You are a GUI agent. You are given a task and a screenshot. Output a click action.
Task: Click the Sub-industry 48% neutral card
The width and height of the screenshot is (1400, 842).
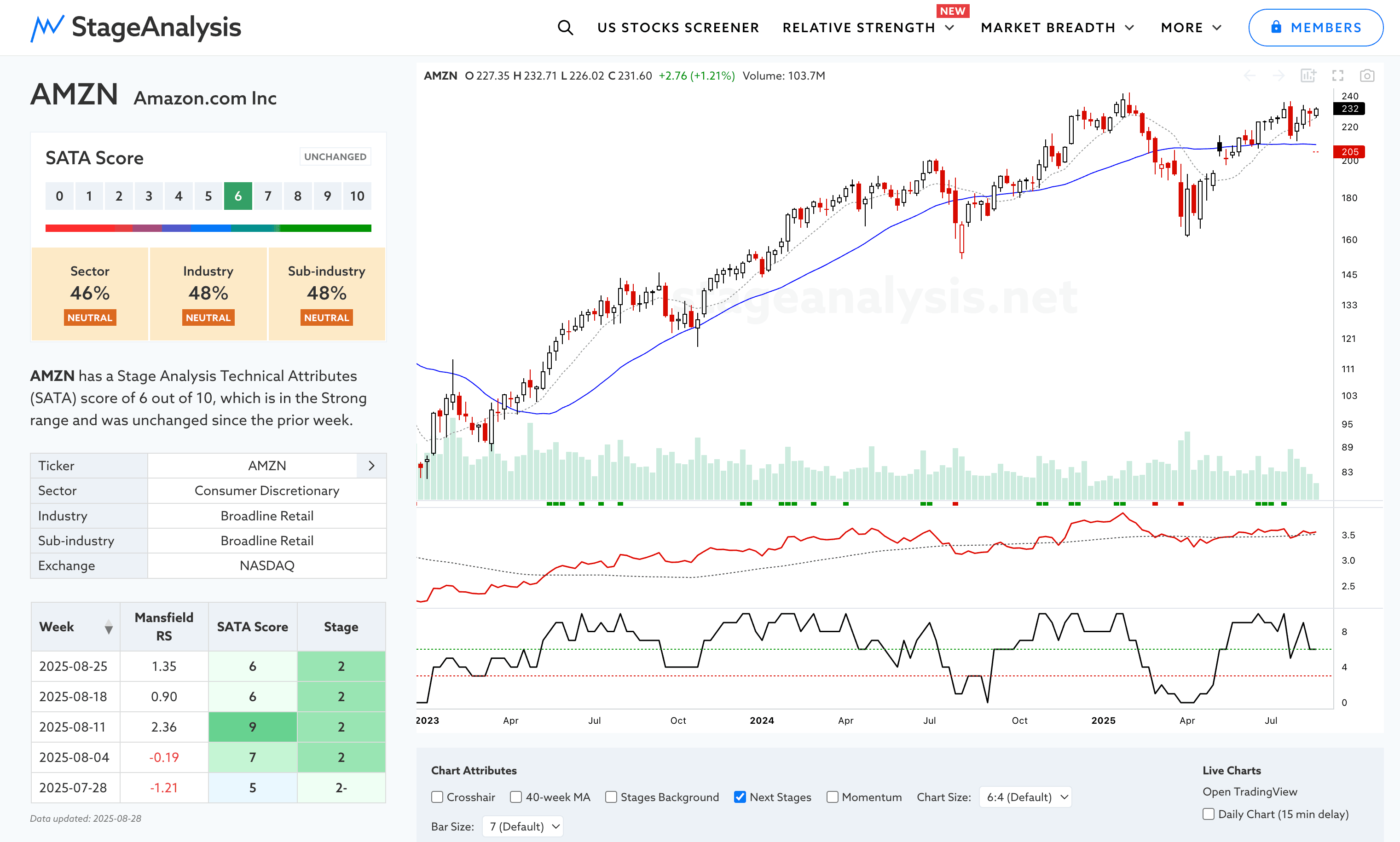point(326,294)
